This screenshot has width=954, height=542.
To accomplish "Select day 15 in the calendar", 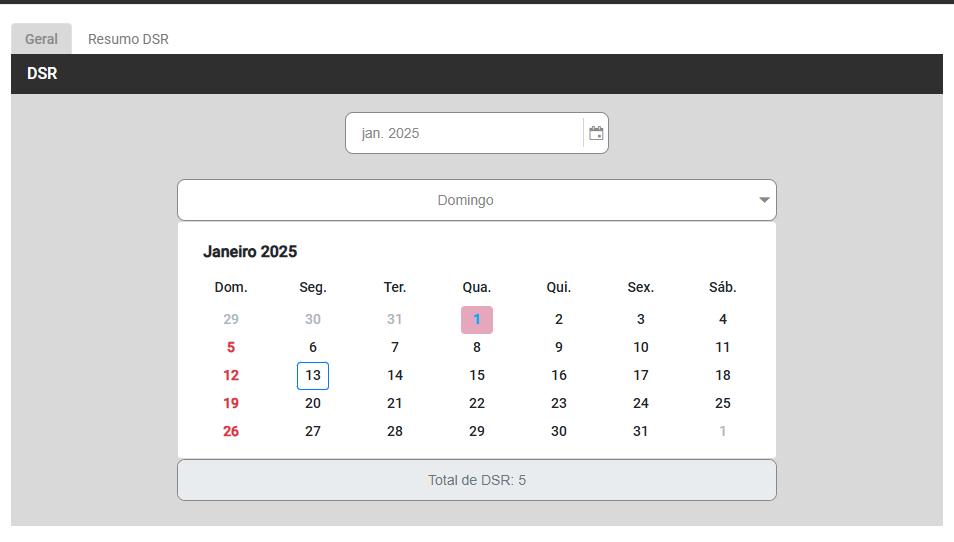I will pos(477,376).
